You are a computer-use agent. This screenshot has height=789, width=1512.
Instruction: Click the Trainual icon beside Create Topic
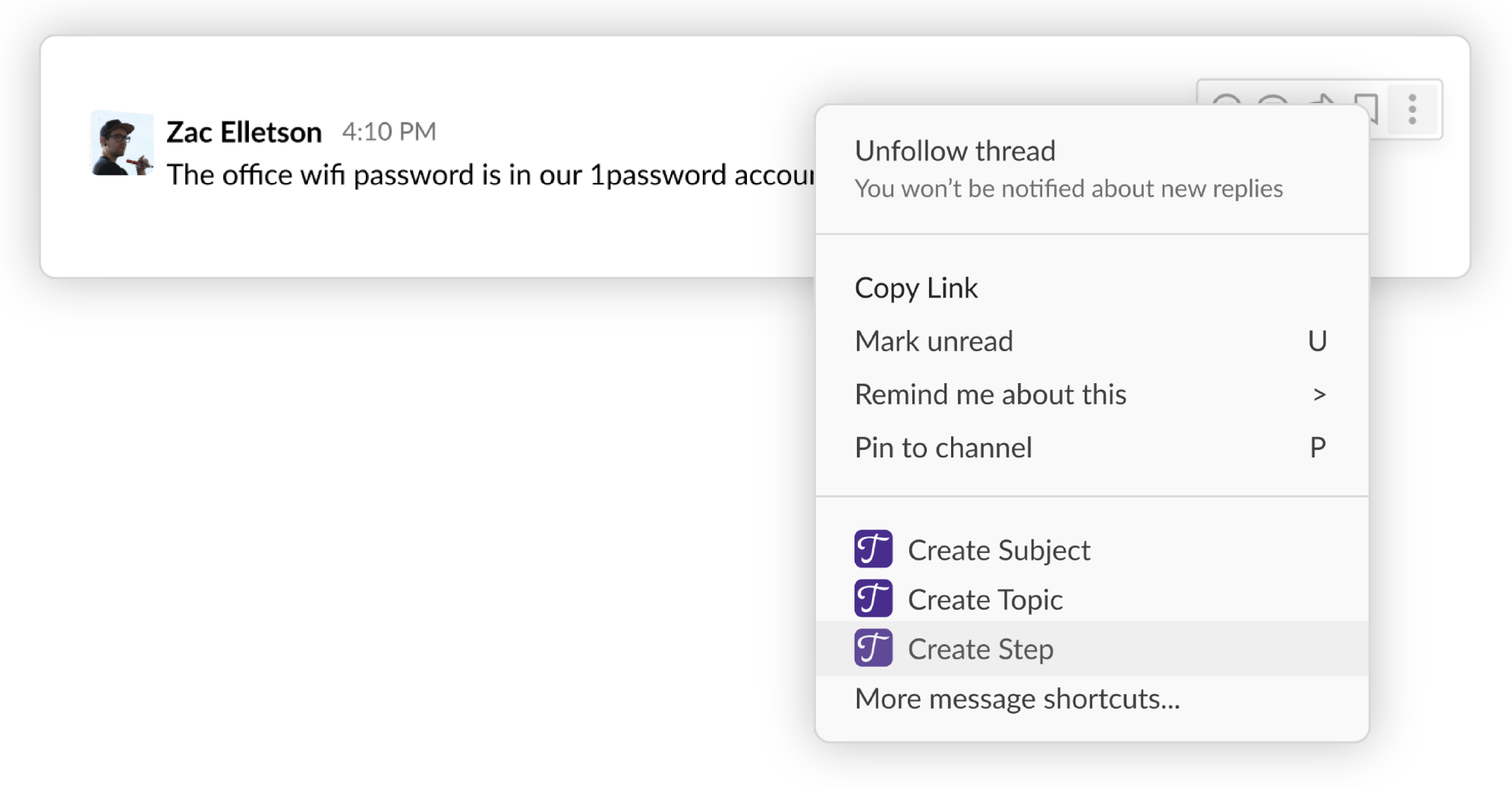tap(873, 599)
